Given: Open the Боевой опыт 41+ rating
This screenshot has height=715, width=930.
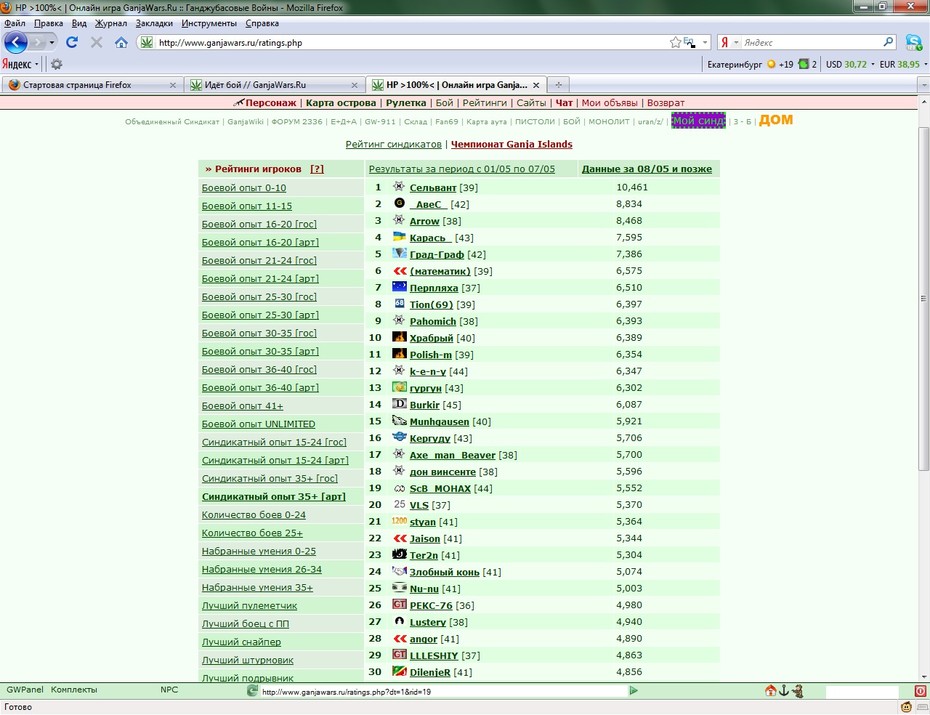Looking at the screenshot, I should tap(242, 406).
